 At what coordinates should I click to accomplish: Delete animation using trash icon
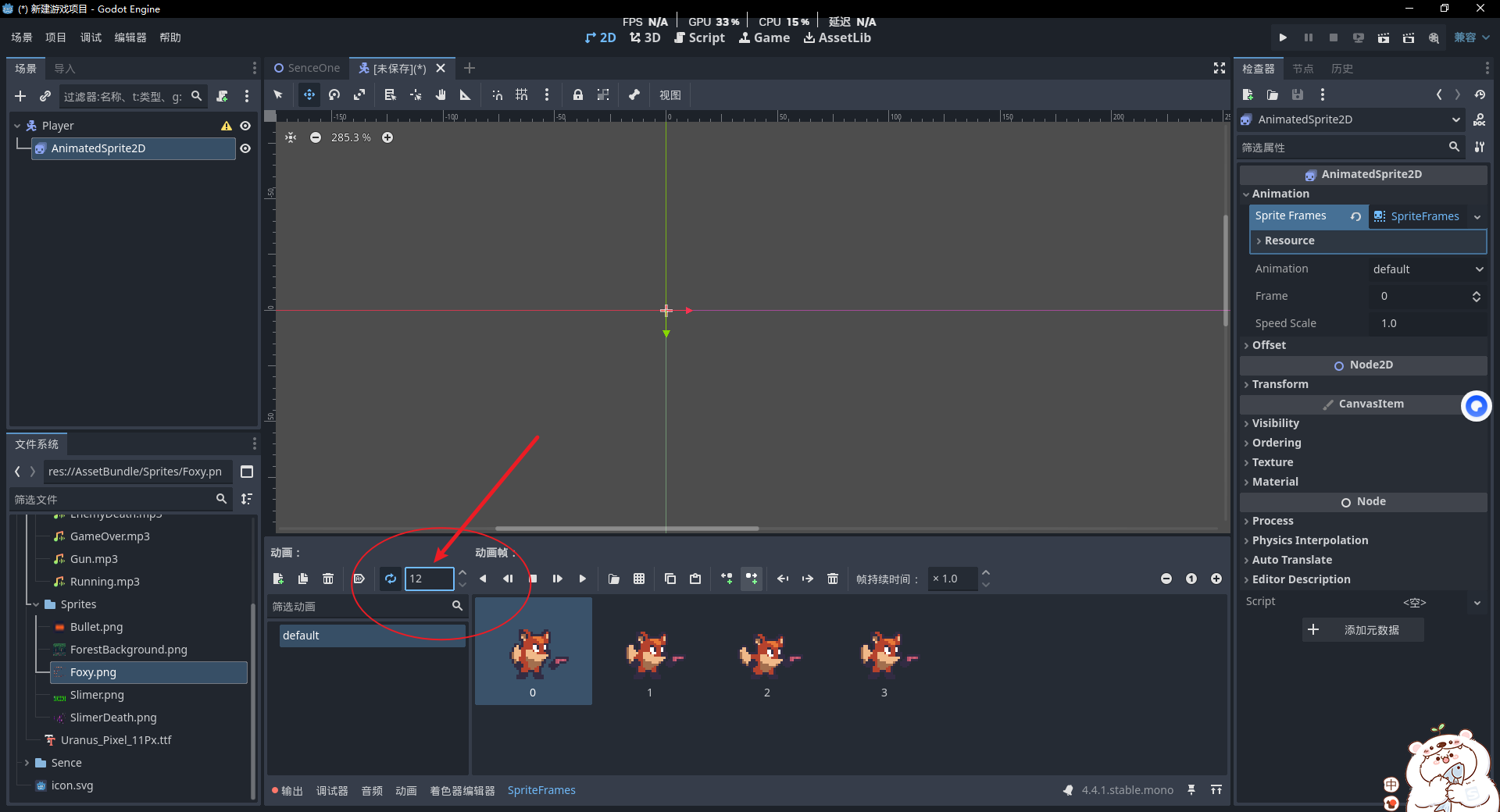pyautogui.click(x=328, y=579)
